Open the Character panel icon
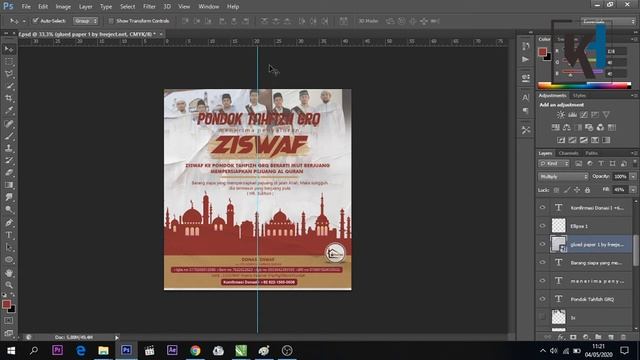Image resolution: width=640 pixels, height=360 pixels. coord(526,98)
